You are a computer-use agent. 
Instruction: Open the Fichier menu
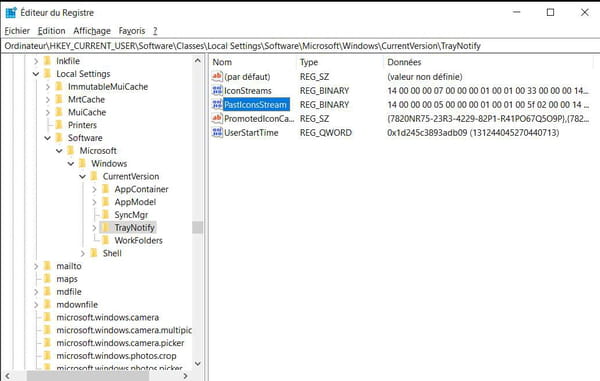click(x=17, y=31)
